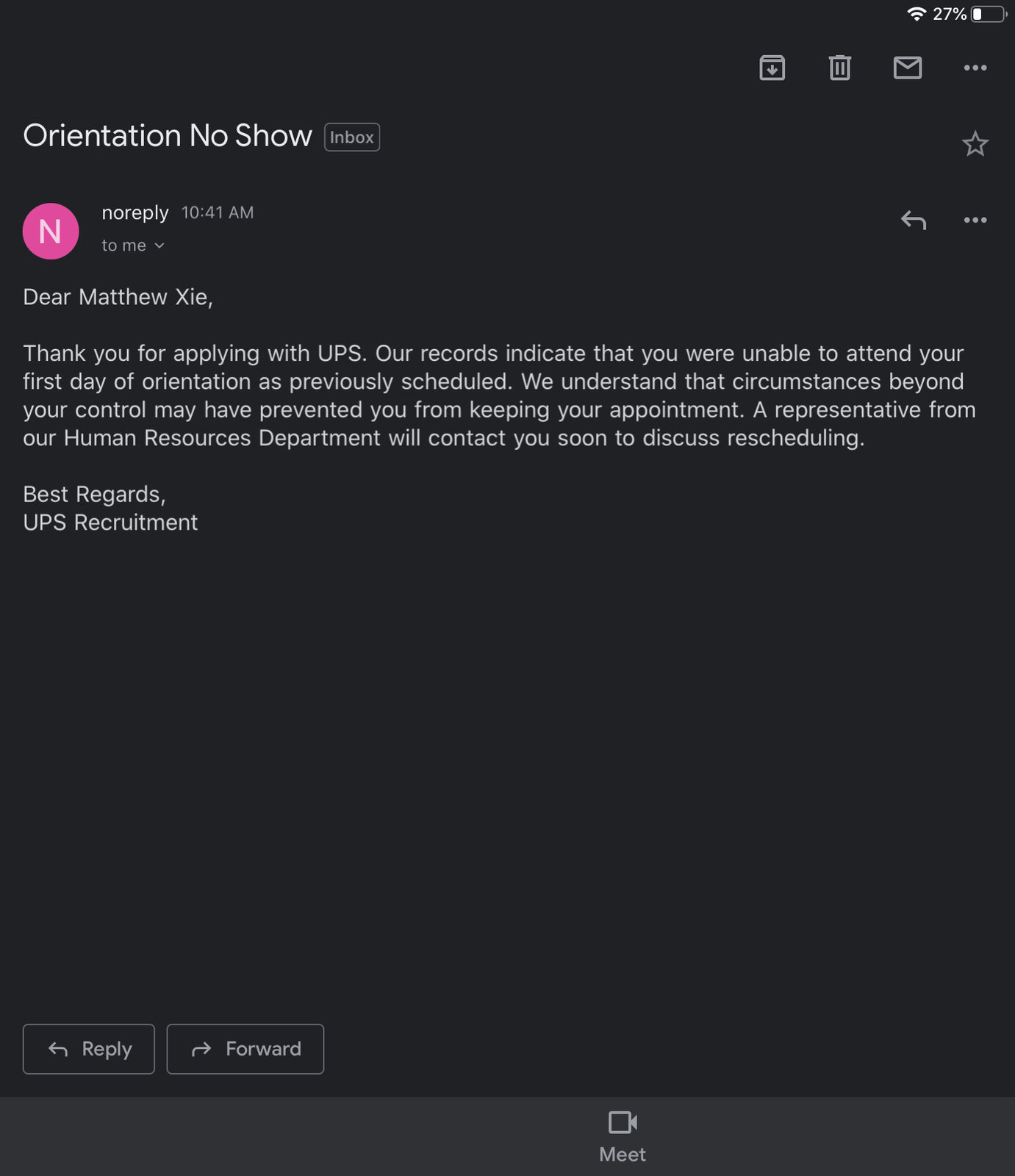Click the Meet video camera icon
The image size is (1015, 1176).
(x=623, y=1122)
